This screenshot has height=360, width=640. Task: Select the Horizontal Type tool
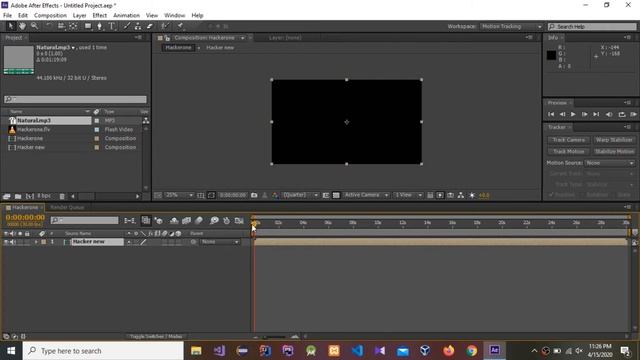(111, 26)
